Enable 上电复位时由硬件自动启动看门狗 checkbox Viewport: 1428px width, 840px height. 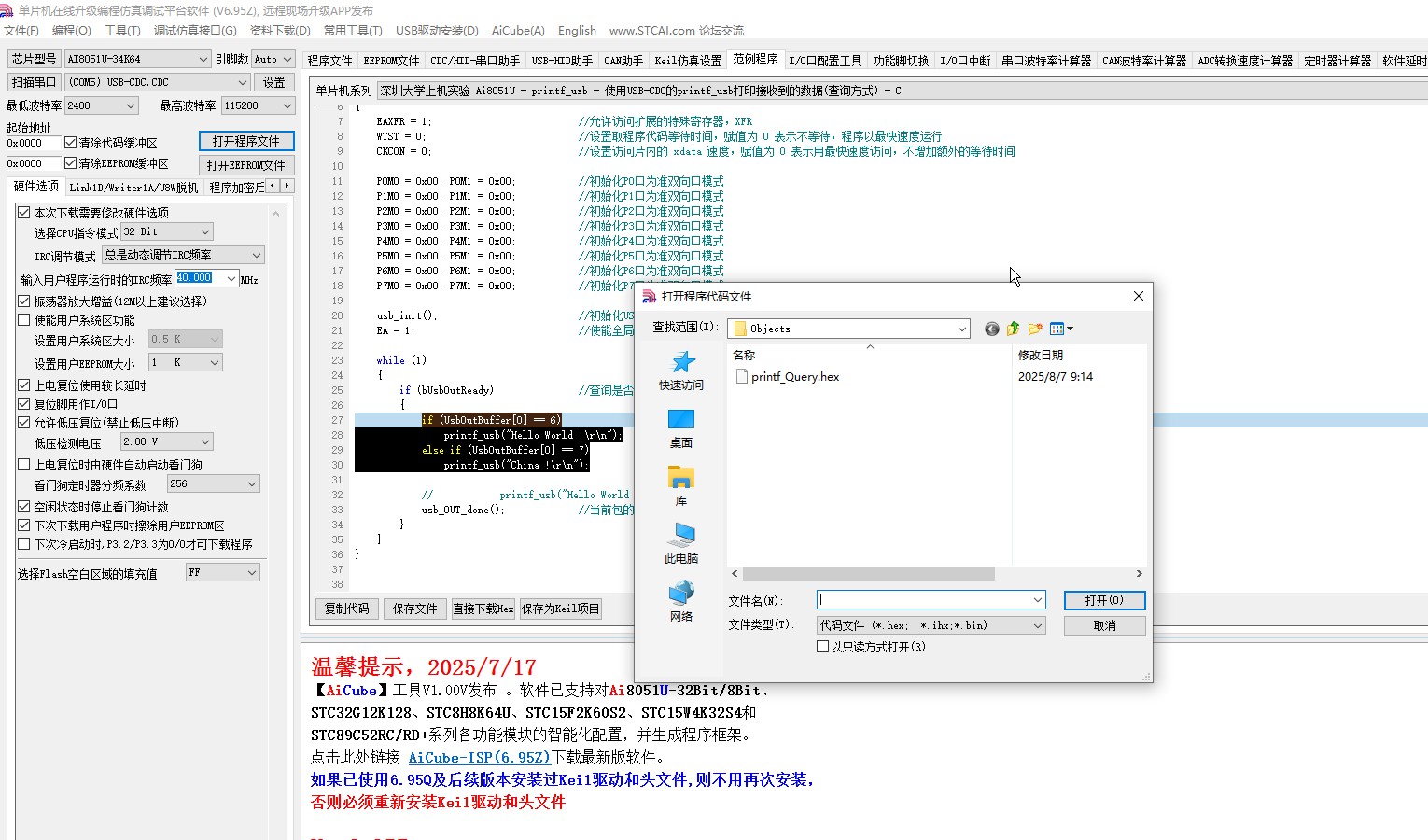point(24,465)
